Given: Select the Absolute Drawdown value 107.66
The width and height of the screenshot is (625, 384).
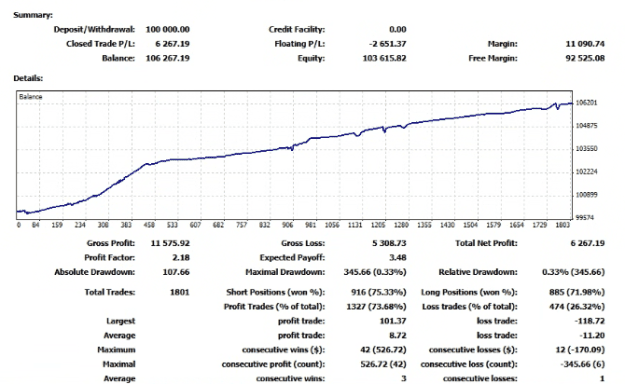Looking at the screenshot, I should [x=176, y=272].
